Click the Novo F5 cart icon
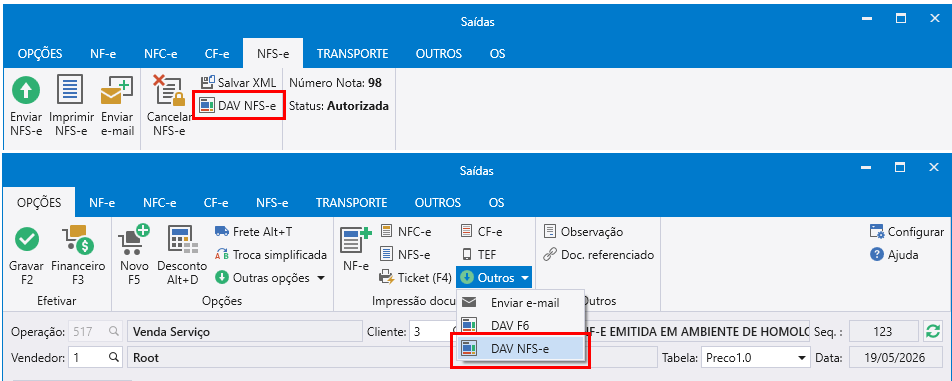This screenshot has height=381, width=952. pos(134,240)
